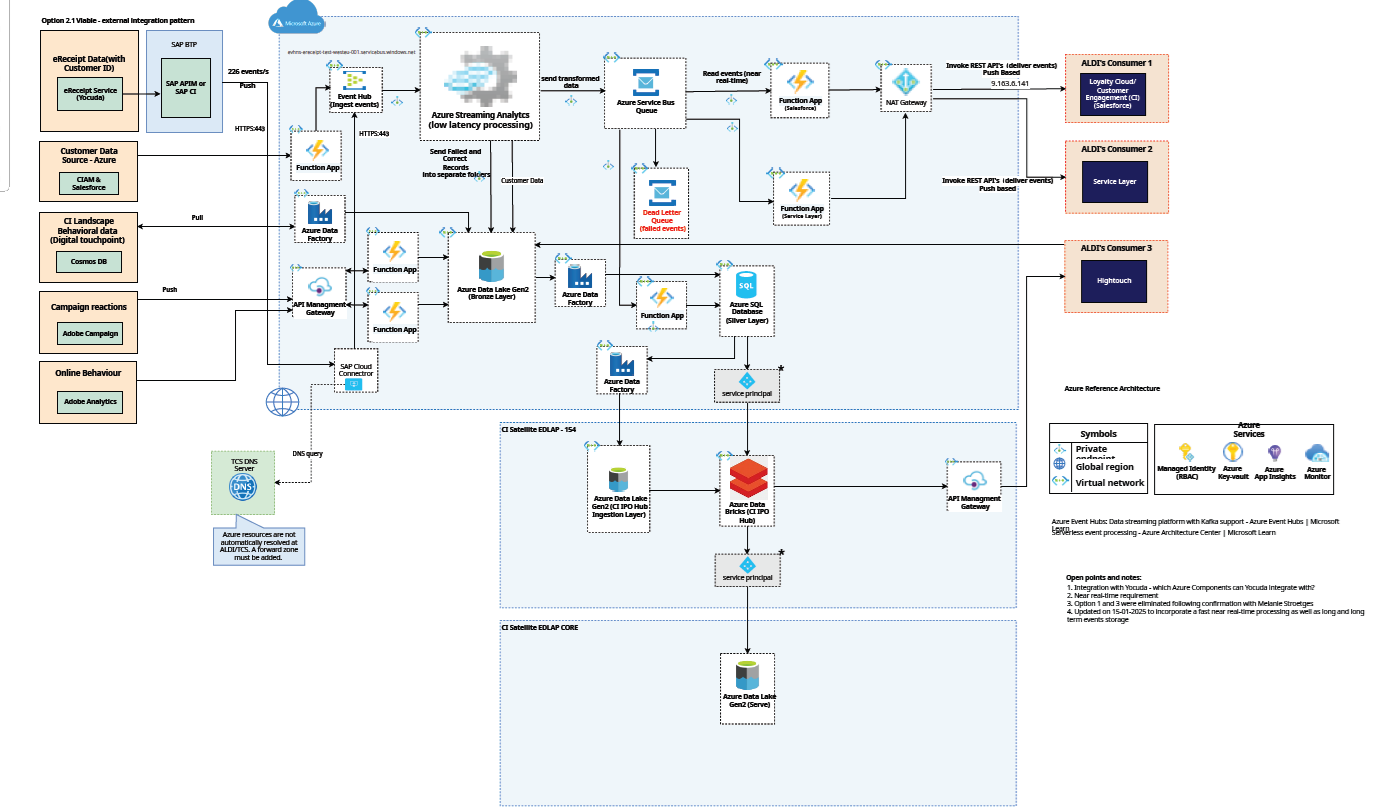Select the 'Open points and notes:' heading

tap(1103, 578)
